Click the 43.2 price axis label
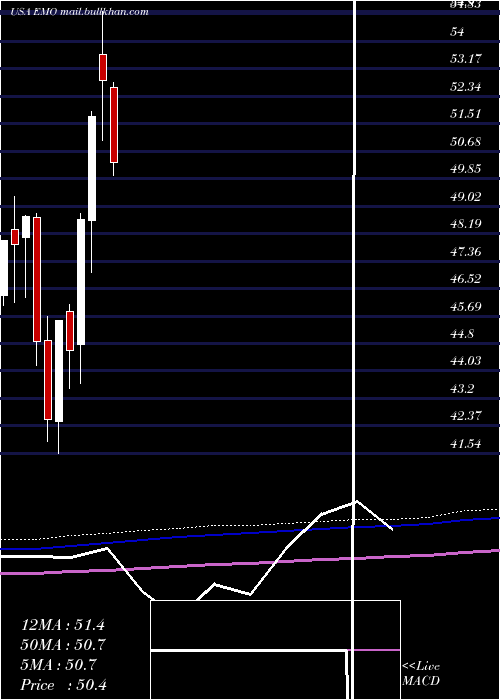This screenshot has width=500, height=700. click(x=462, y=389)
